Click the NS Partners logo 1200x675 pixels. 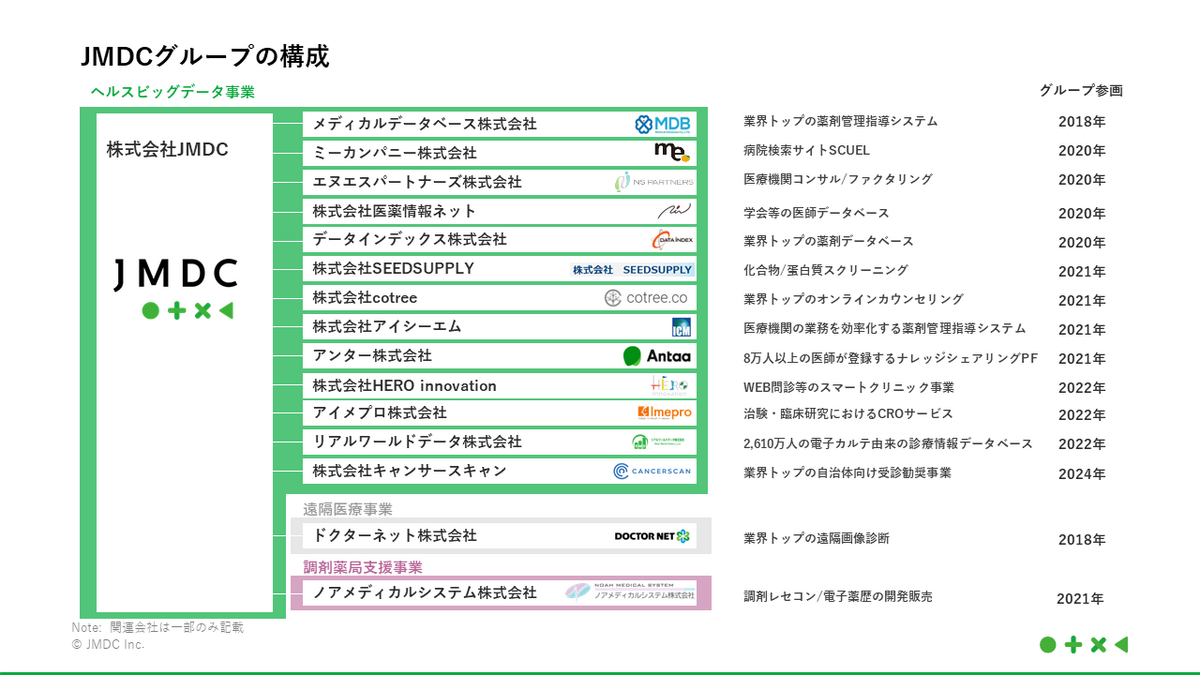coord(656,182)
